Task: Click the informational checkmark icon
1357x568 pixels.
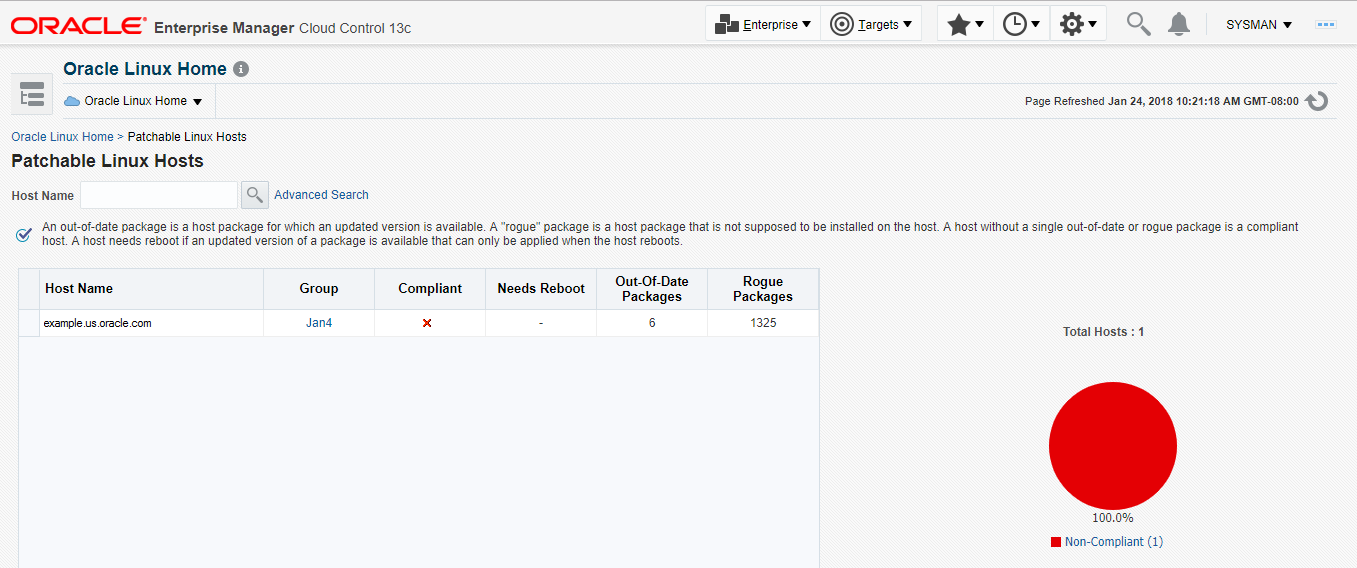Action: [24, 235]
